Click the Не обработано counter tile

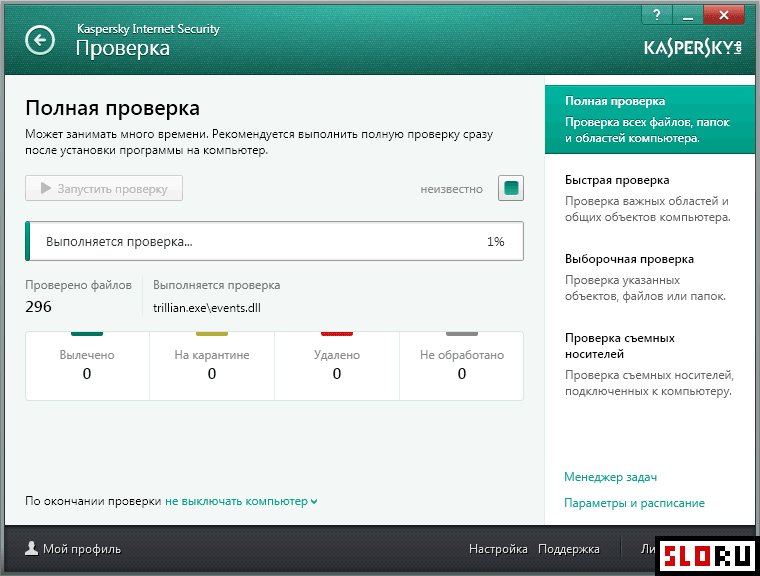461,366
